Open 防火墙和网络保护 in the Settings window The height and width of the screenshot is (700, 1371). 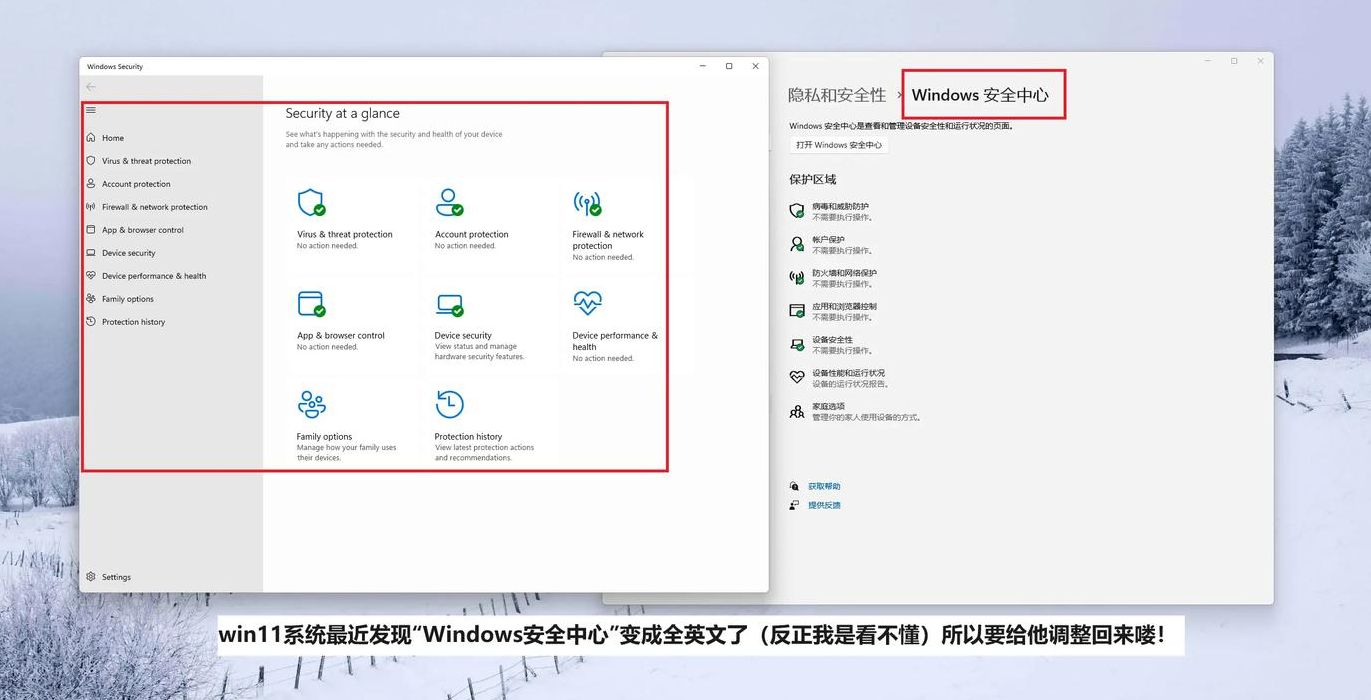pos(844,273)
